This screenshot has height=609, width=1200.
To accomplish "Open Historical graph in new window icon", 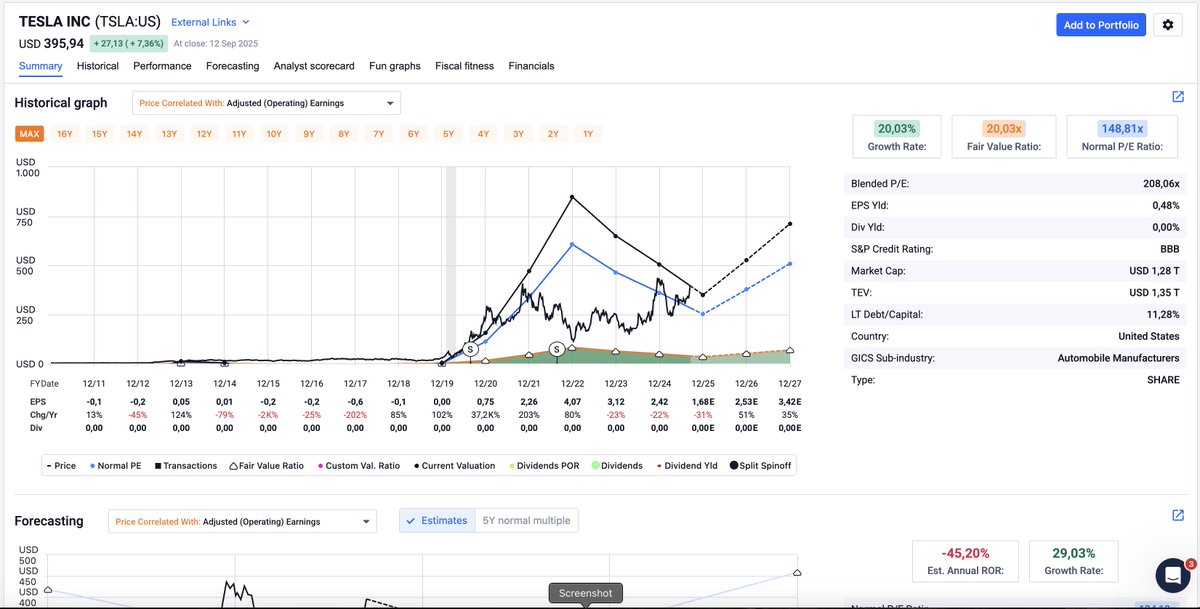I will click(x=1178, y=97).
